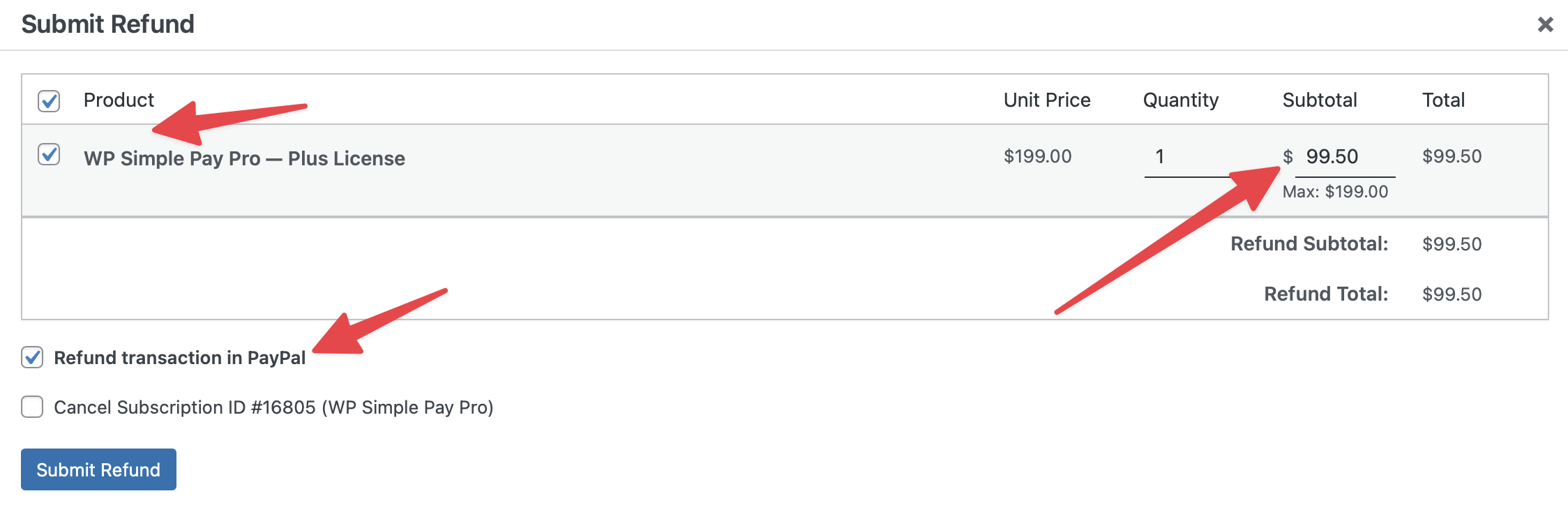The height and width of the screenshot is (512, 1568).
Task: Click into the Quantity input field
Action: [x=1186, y=157]
